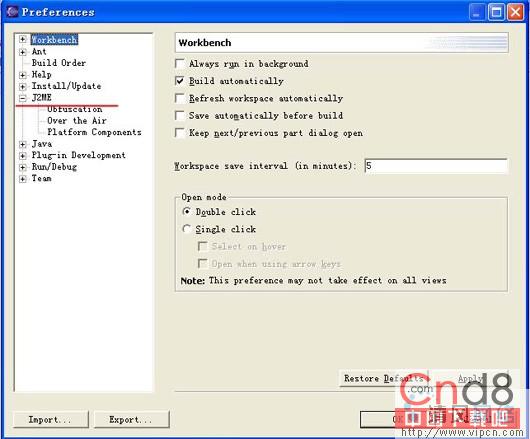
Task: Expand the Ant preferences node
Action: (22, 52)
